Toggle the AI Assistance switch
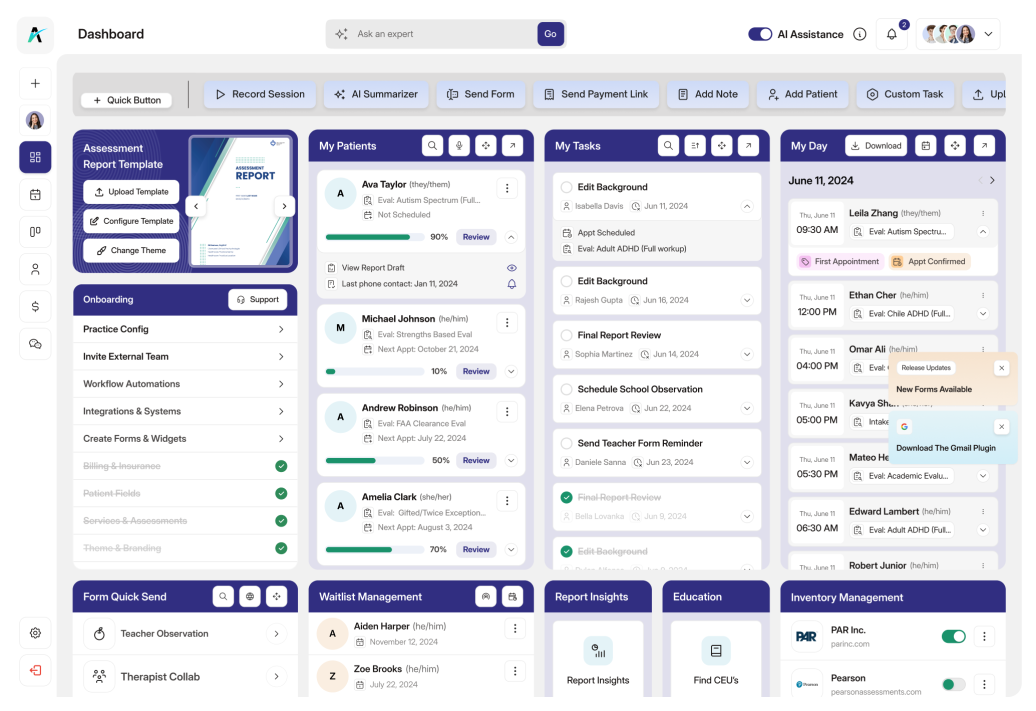The width and height of the screenshot is (1036, 711). click(759, 34)
